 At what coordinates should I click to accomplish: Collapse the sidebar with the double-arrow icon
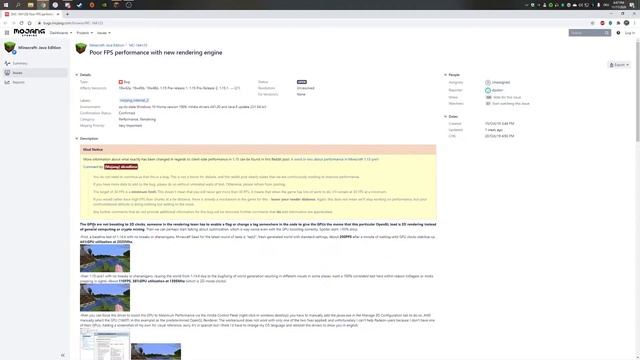(x=62, y=355)
